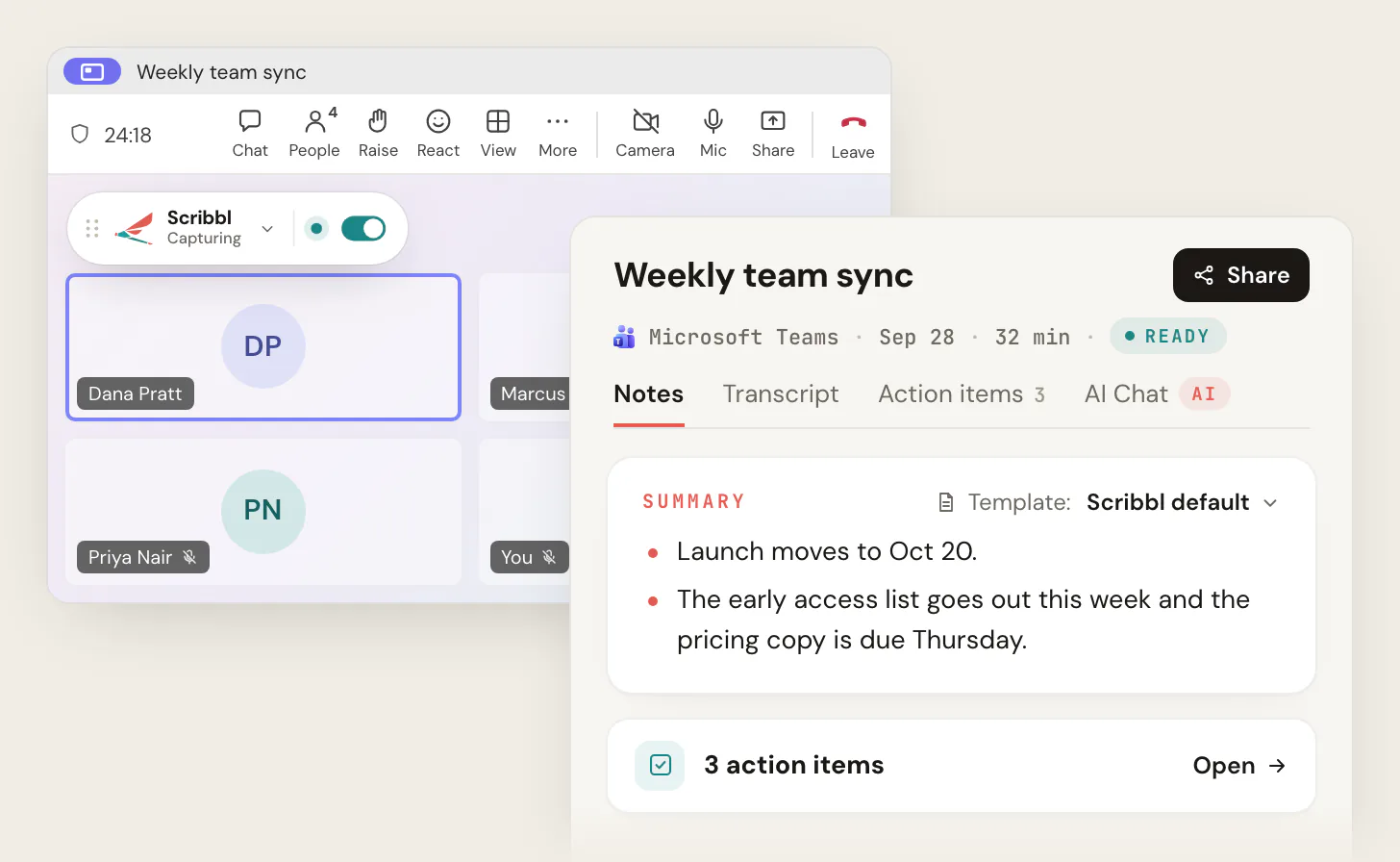Toggle off Scribbl capturing switch
1400x862 pixels.
[x=363, y=228]
